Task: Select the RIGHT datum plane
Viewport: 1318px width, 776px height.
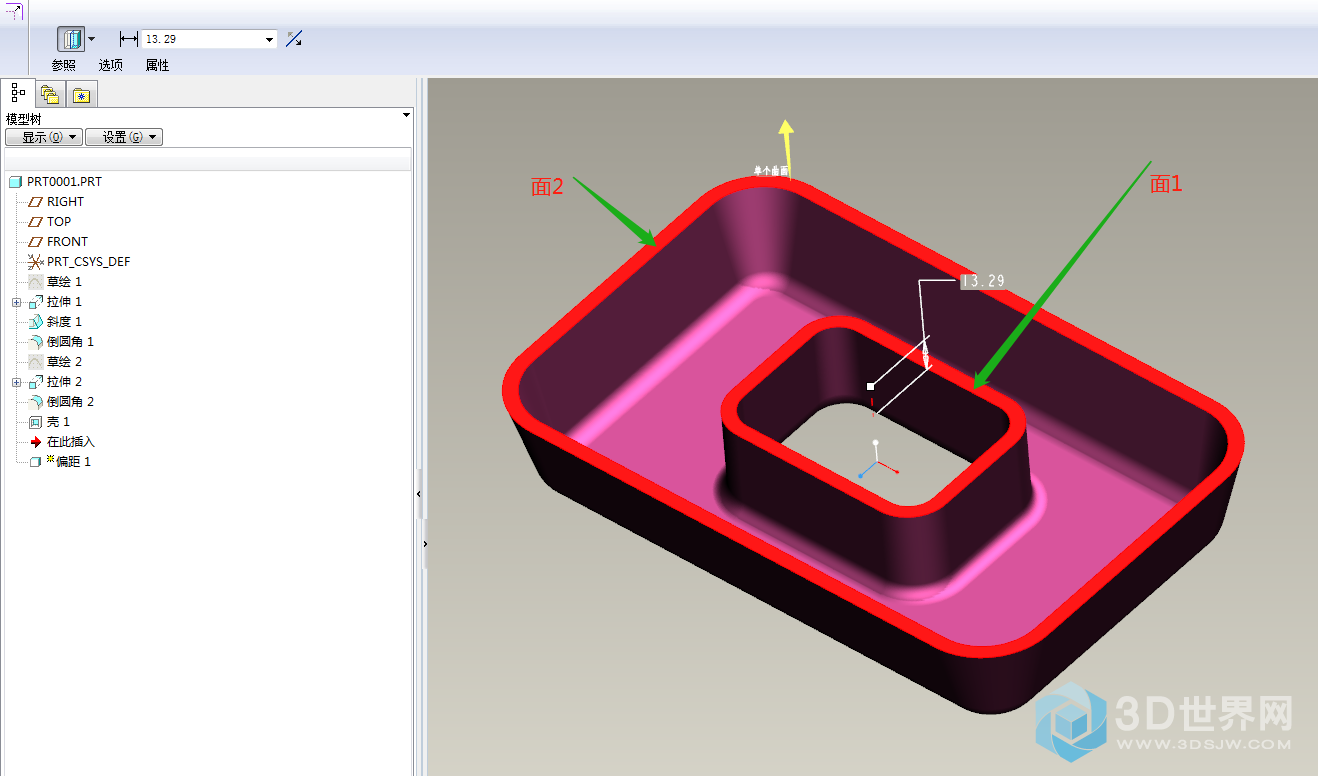Action: tap(65, 202)
